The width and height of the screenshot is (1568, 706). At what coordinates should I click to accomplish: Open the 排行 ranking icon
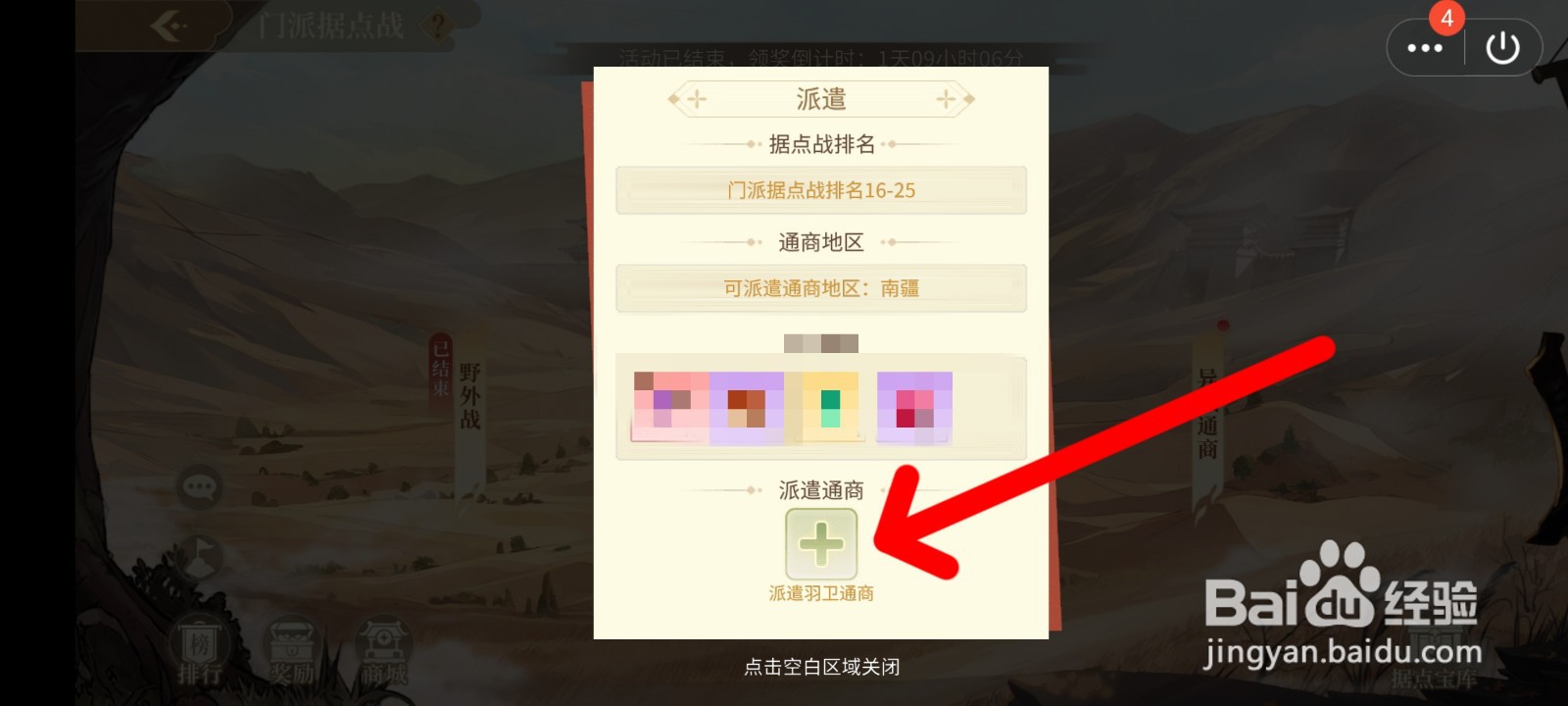[199, 650]
